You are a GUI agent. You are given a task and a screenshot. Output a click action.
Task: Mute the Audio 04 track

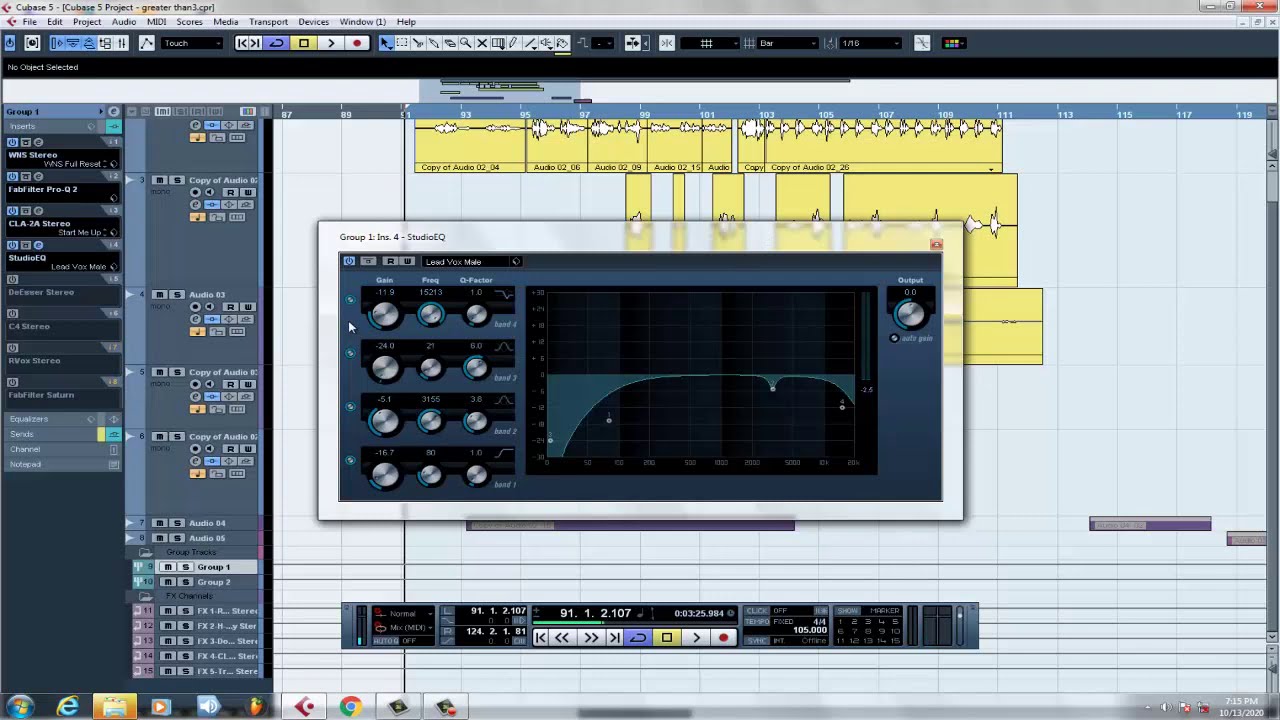coord(160,523)
